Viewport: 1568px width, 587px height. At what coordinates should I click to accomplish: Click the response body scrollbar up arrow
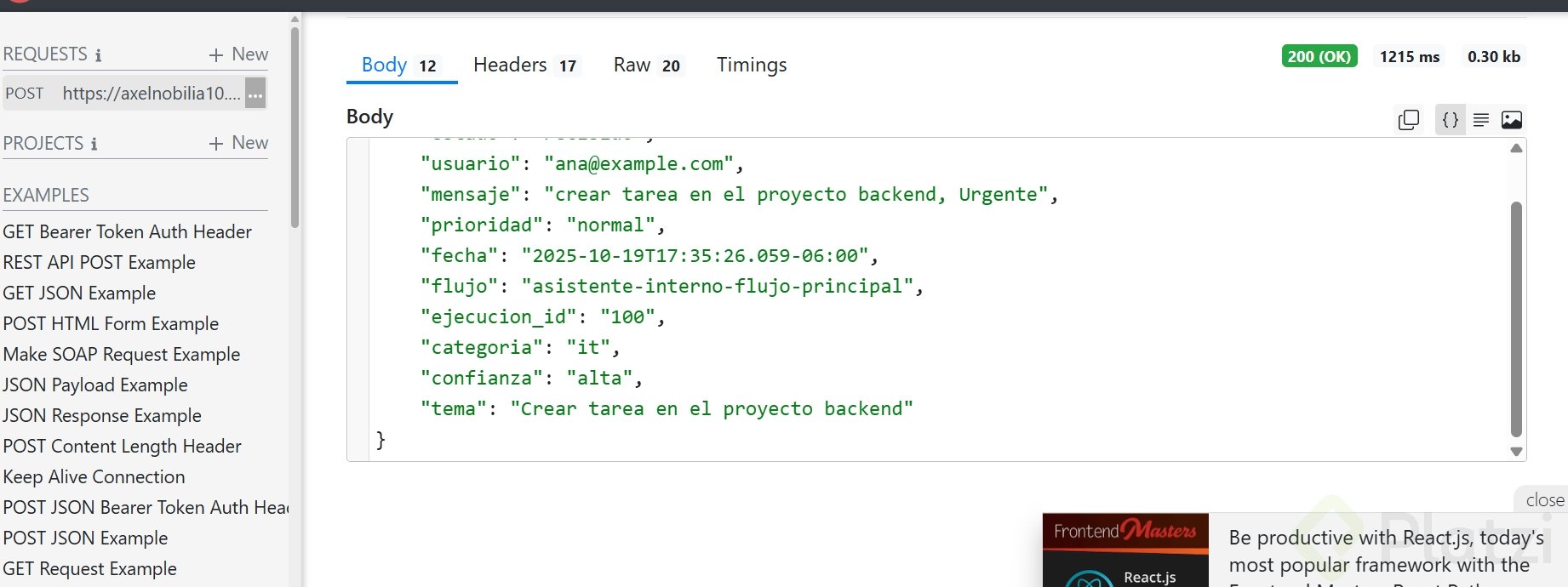(1516, 149)
